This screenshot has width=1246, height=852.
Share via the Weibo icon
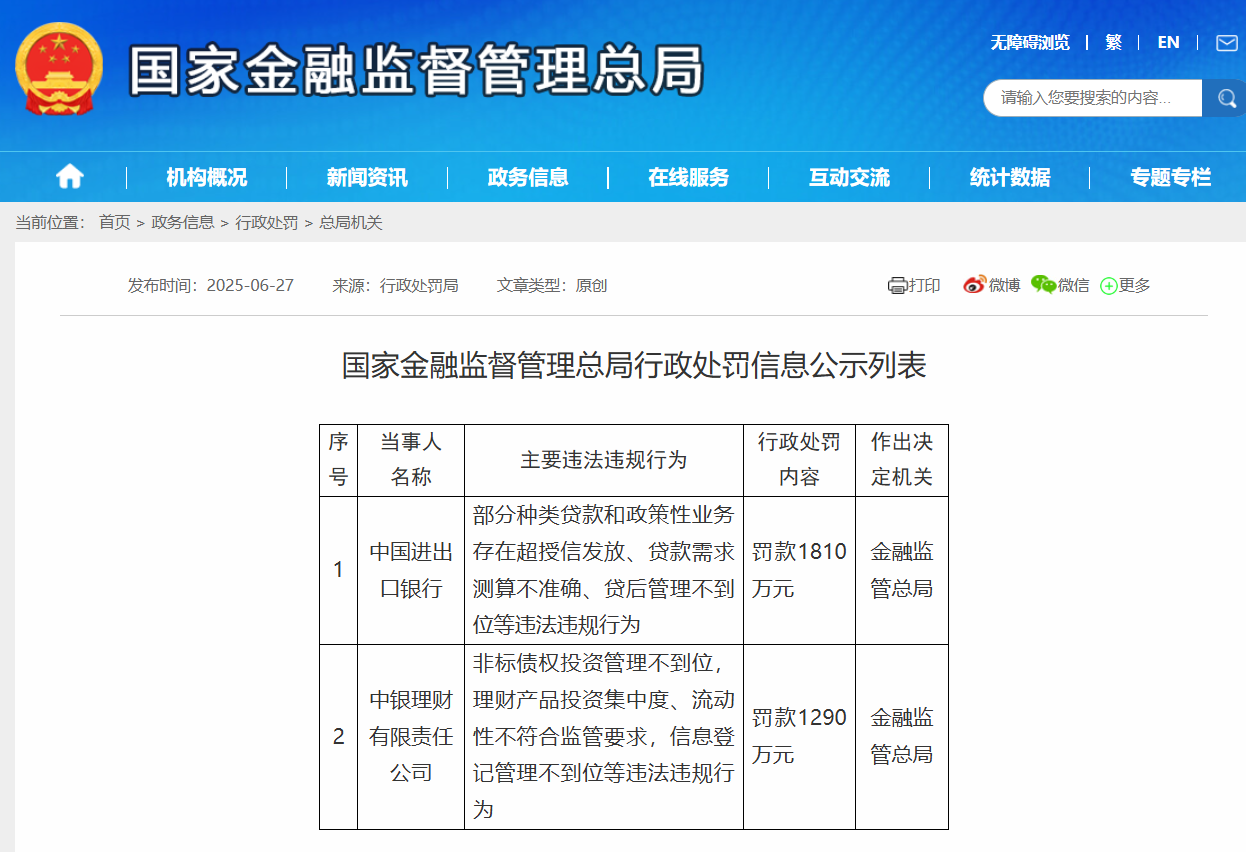(974, 285)
